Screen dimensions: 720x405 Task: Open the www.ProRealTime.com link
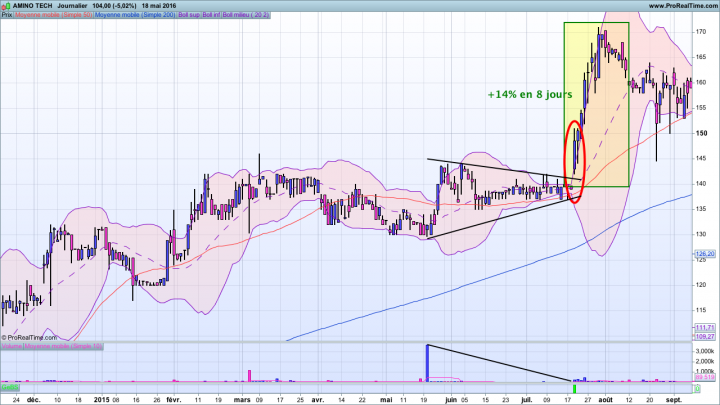tap(683, 6)
